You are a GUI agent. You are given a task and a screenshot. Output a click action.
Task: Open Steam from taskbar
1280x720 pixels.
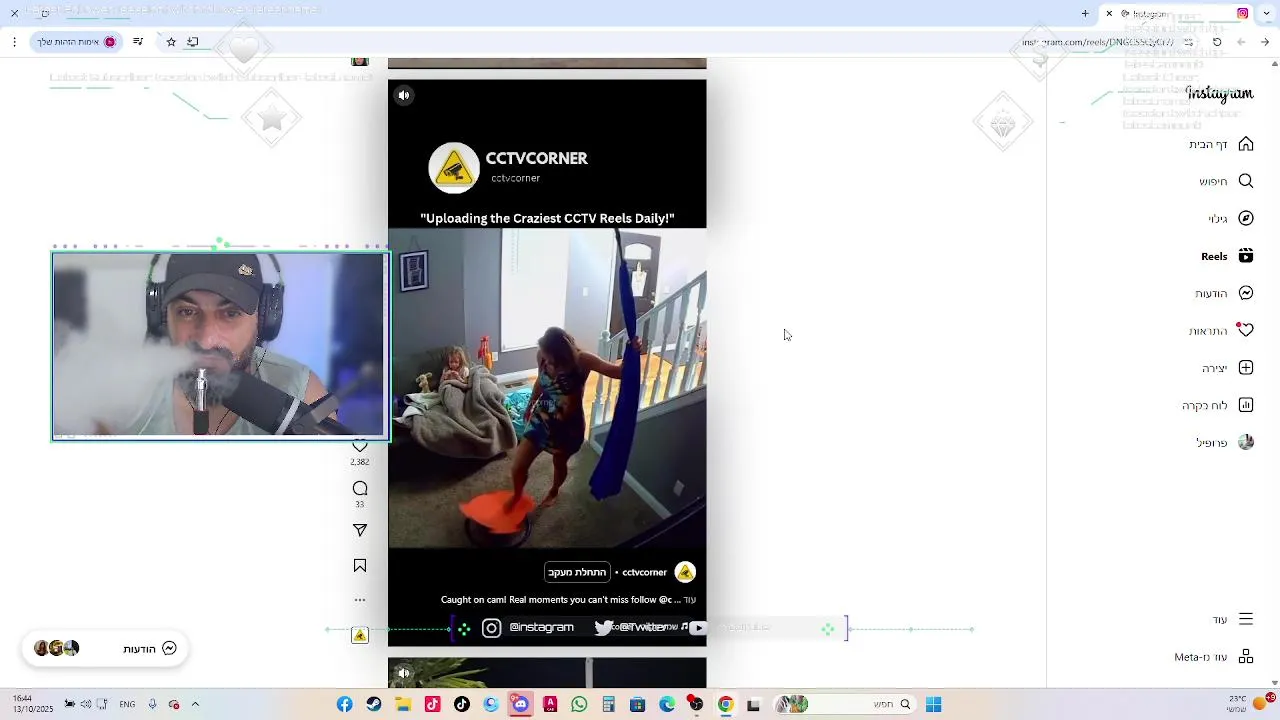point(374,704)
